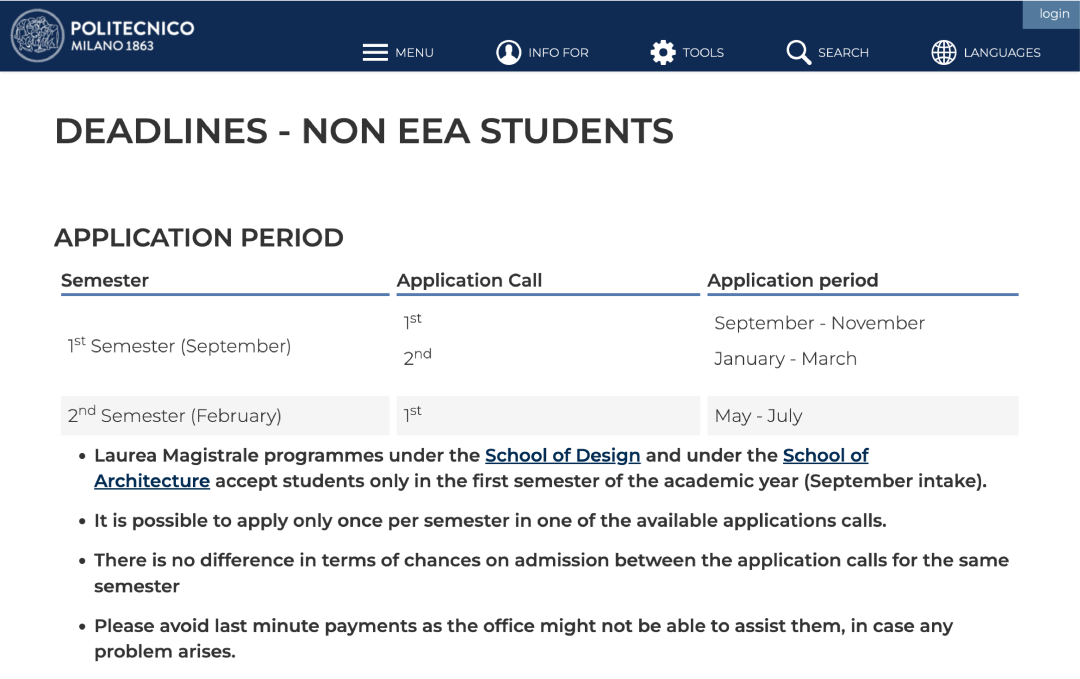The width and height of the screenshot is (1080, 679).
Task: Click the Politecnico Milano crest logo
Action: point(37,36)
